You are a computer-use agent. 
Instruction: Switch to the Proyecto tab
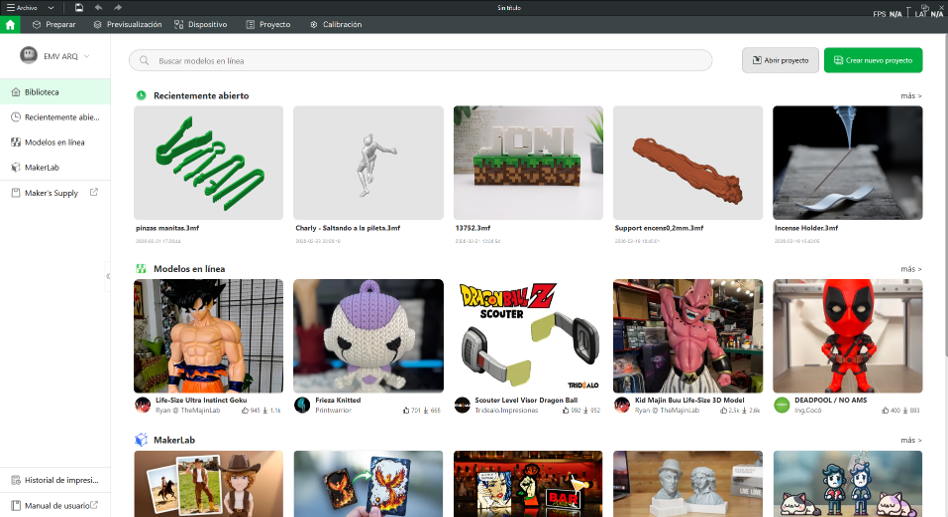point(268,25)
